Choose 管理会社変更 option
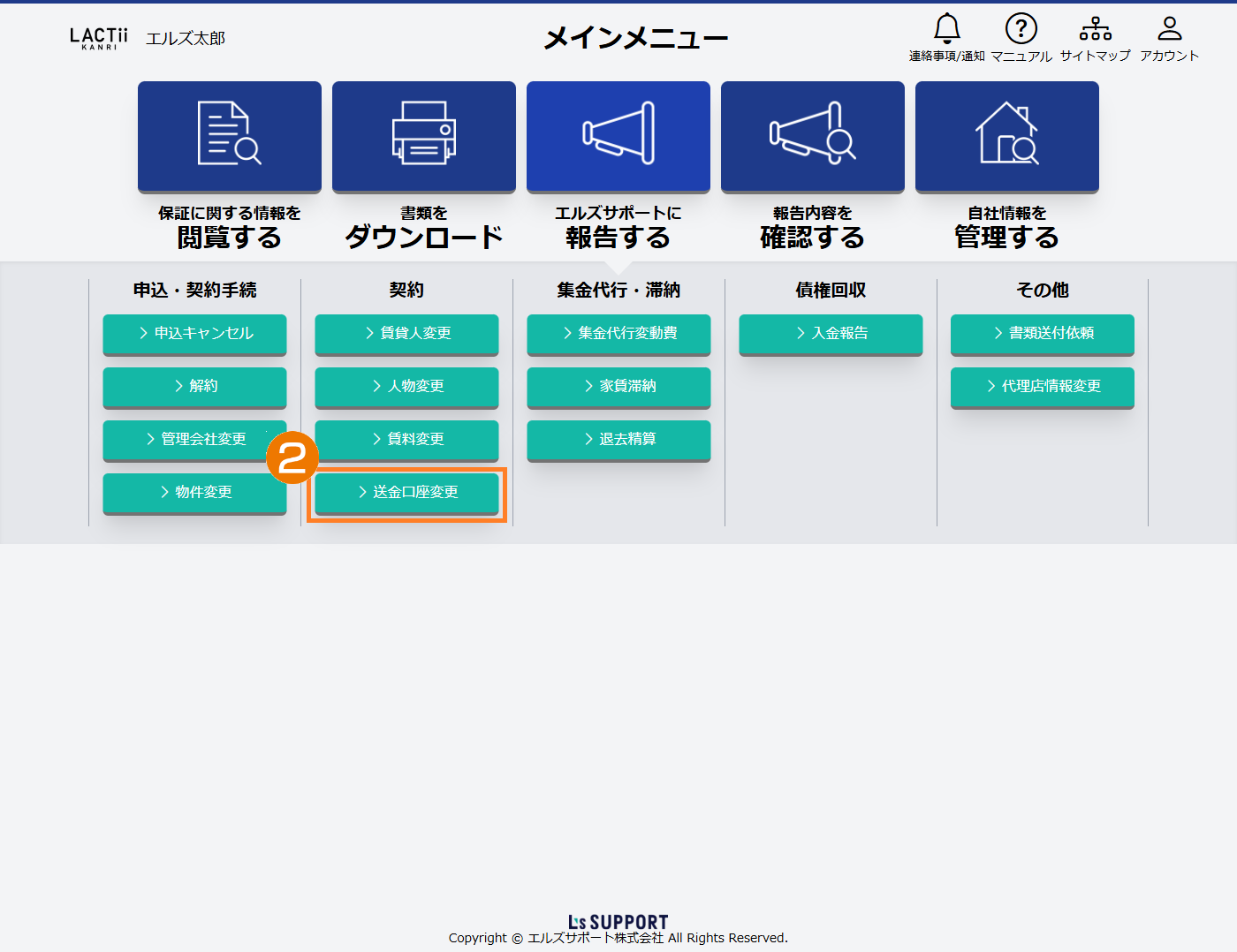 click(194, 440)
